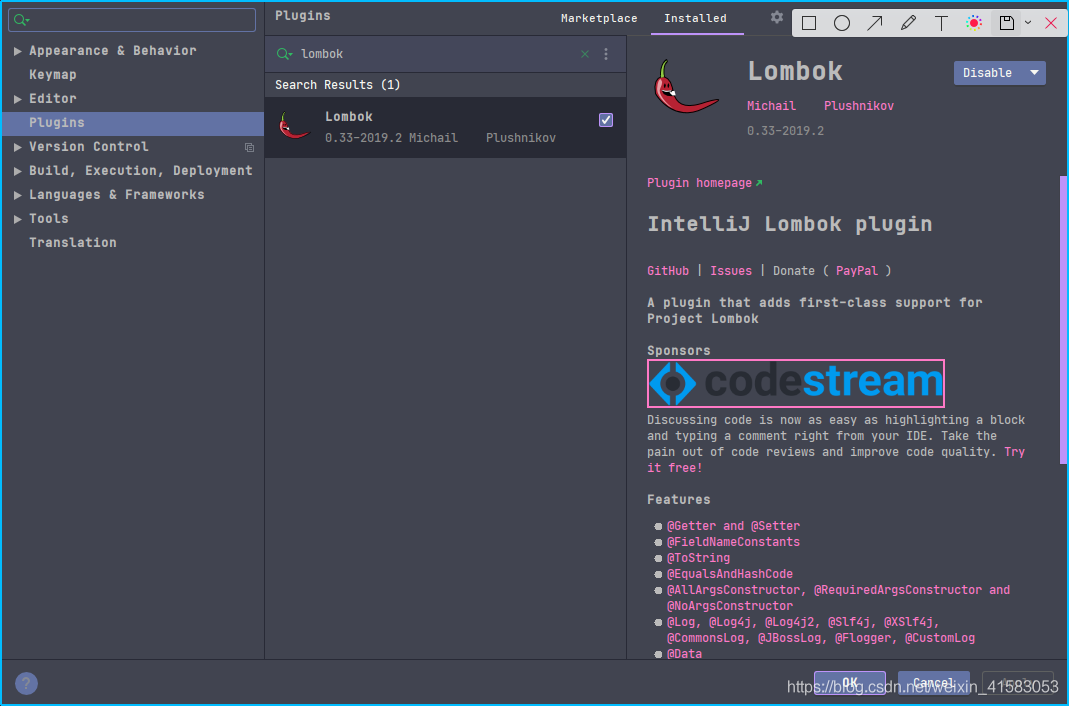Select the arrow annotation tool
The width and height of the screenshot is (1069, 706).
point(875,23)
